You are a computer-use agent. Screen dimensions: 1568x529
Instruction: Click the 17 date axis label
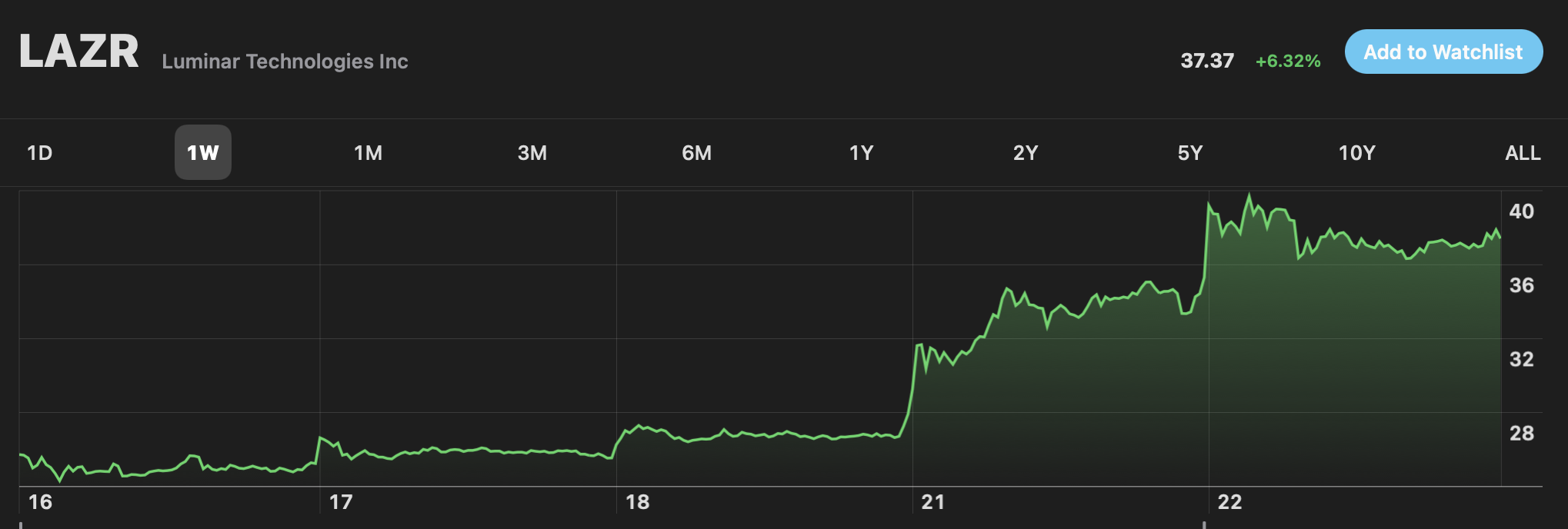click(x=341, y=502)
